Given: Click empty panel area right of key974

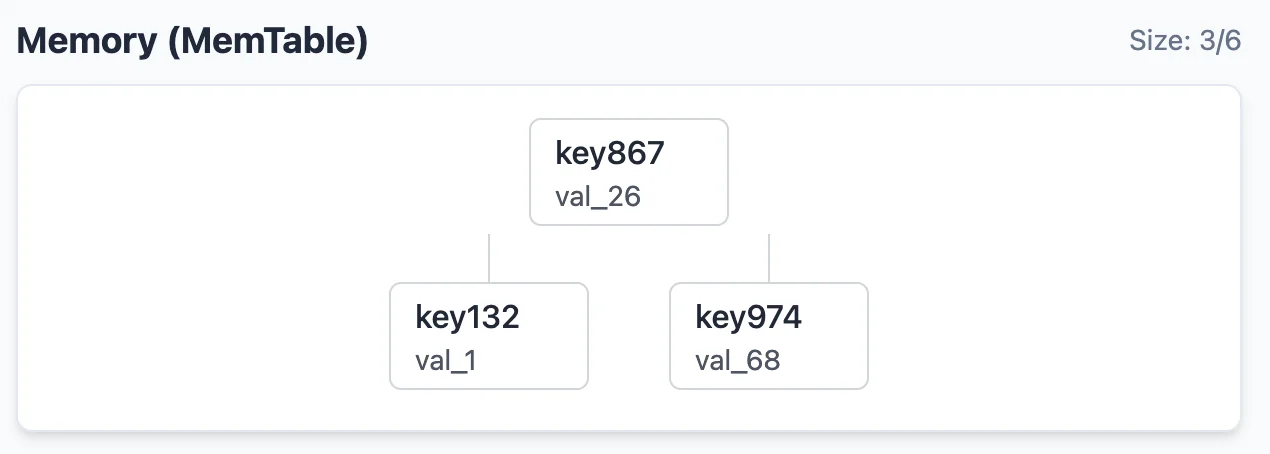Looking at the screenshot, I should [x=1050, y=336].
